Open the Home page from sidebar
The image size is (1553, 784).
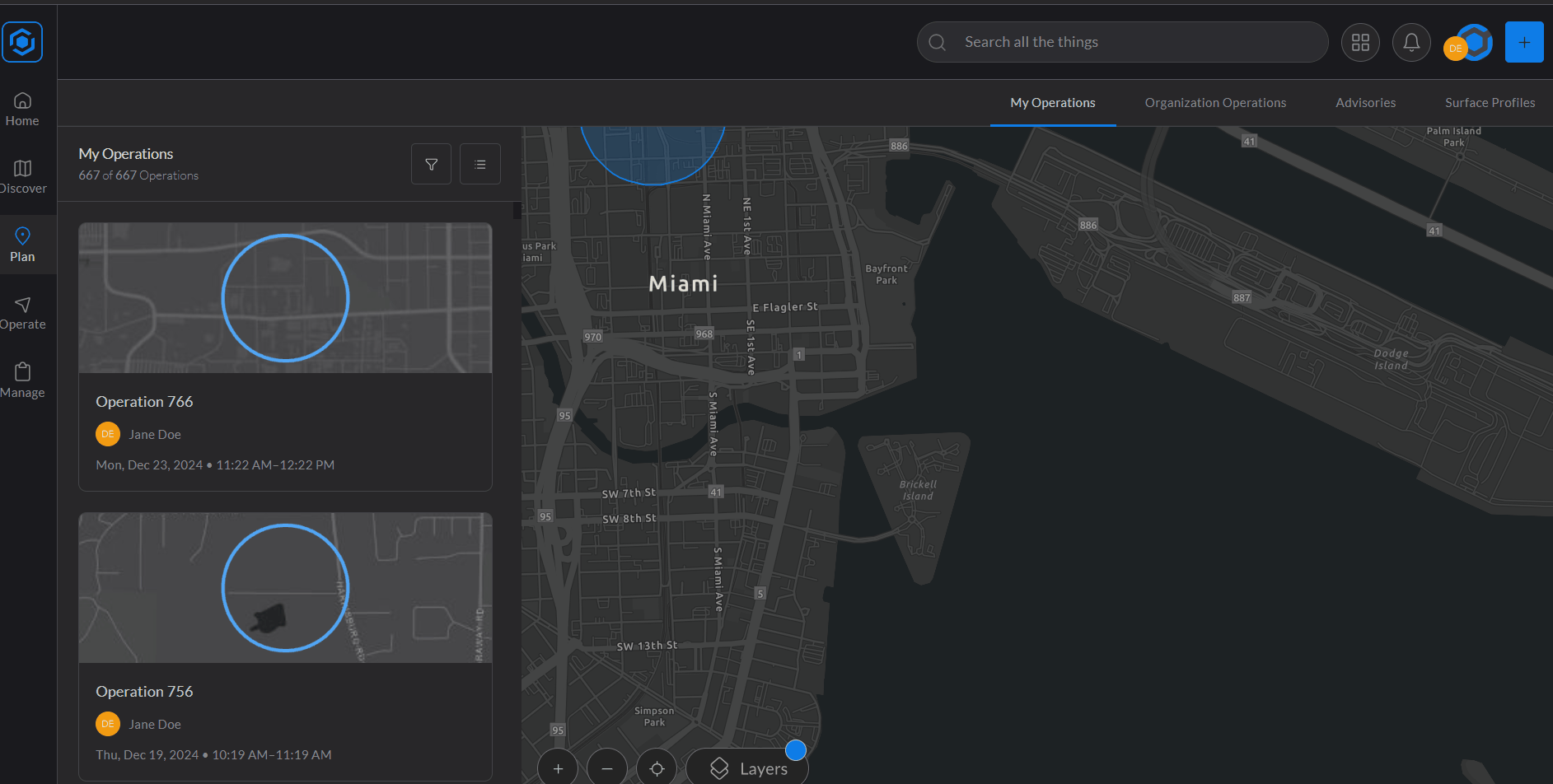(x=22, y=110)
